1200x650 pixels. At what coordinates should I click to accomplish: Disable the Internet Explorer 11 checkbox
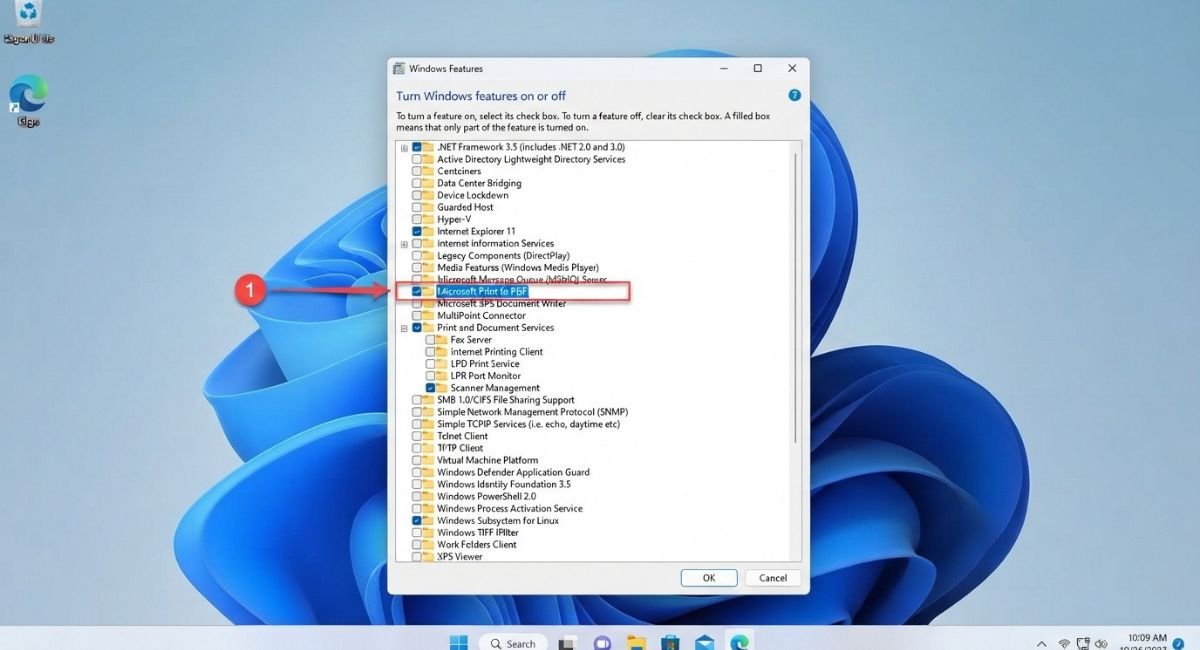(x=416, y=231)
